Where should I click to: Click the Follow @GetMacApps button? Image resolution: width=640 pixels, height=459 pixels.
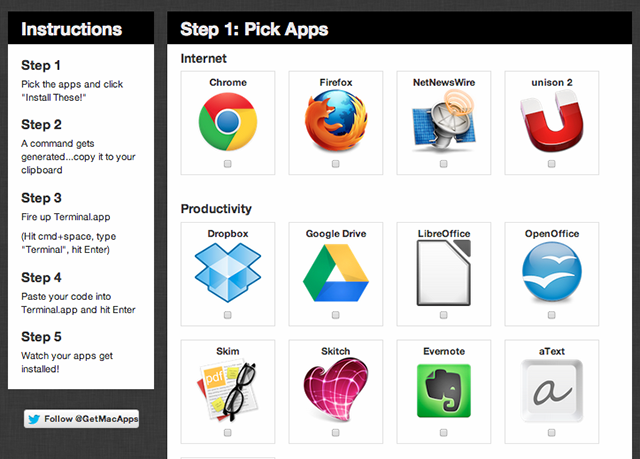81,418
